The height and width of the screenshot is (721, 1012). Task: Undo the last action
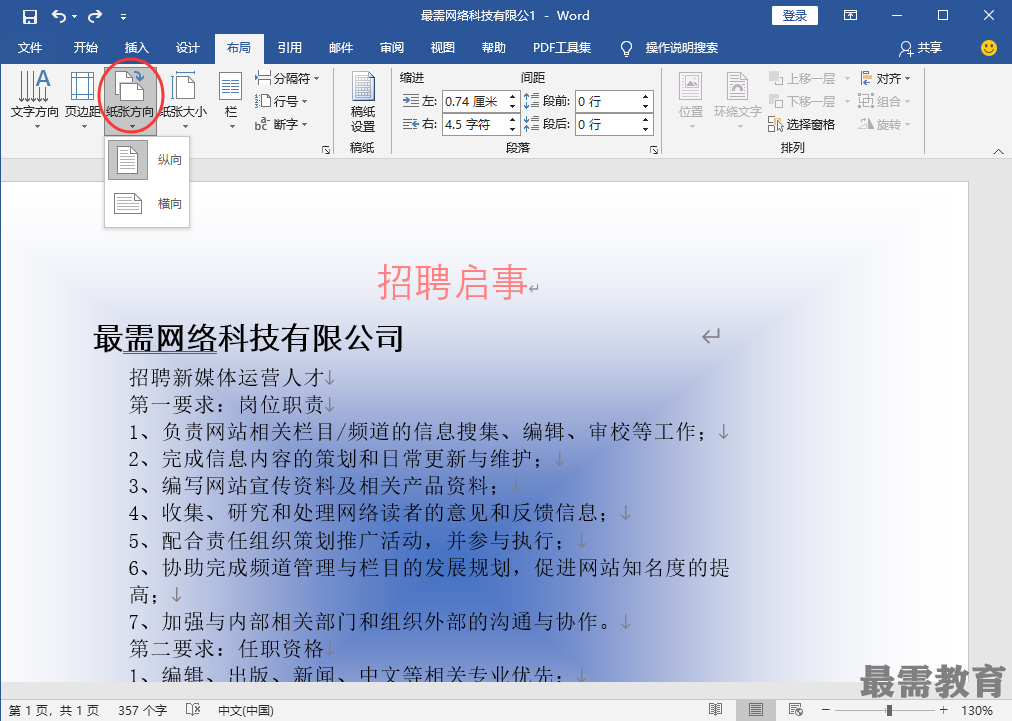[59, 16]
